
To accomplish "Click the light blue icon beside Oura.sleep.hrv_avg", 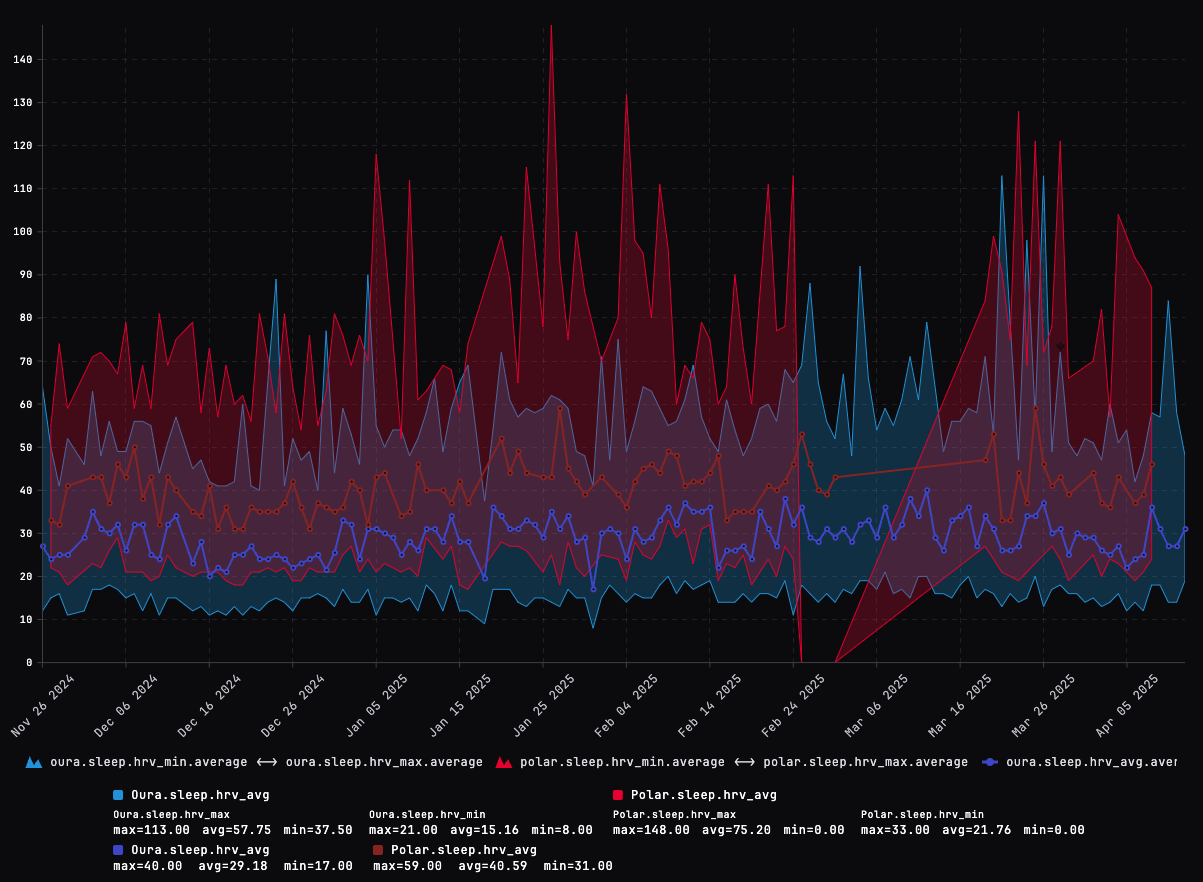I will point(120,796).
